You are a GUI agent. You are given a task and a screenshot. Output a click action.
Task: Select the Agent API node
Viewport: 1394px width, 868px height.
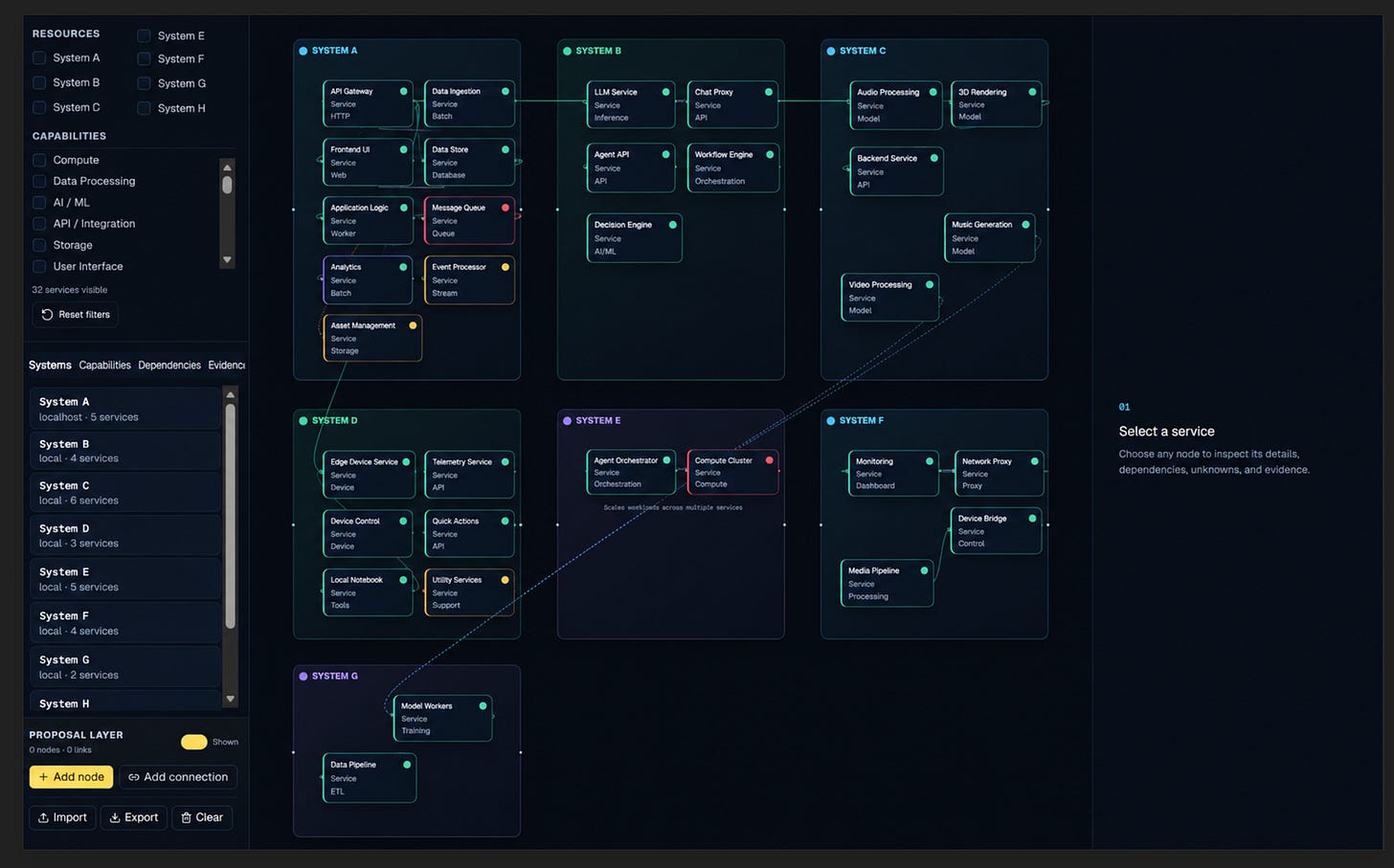pos(630,167)
